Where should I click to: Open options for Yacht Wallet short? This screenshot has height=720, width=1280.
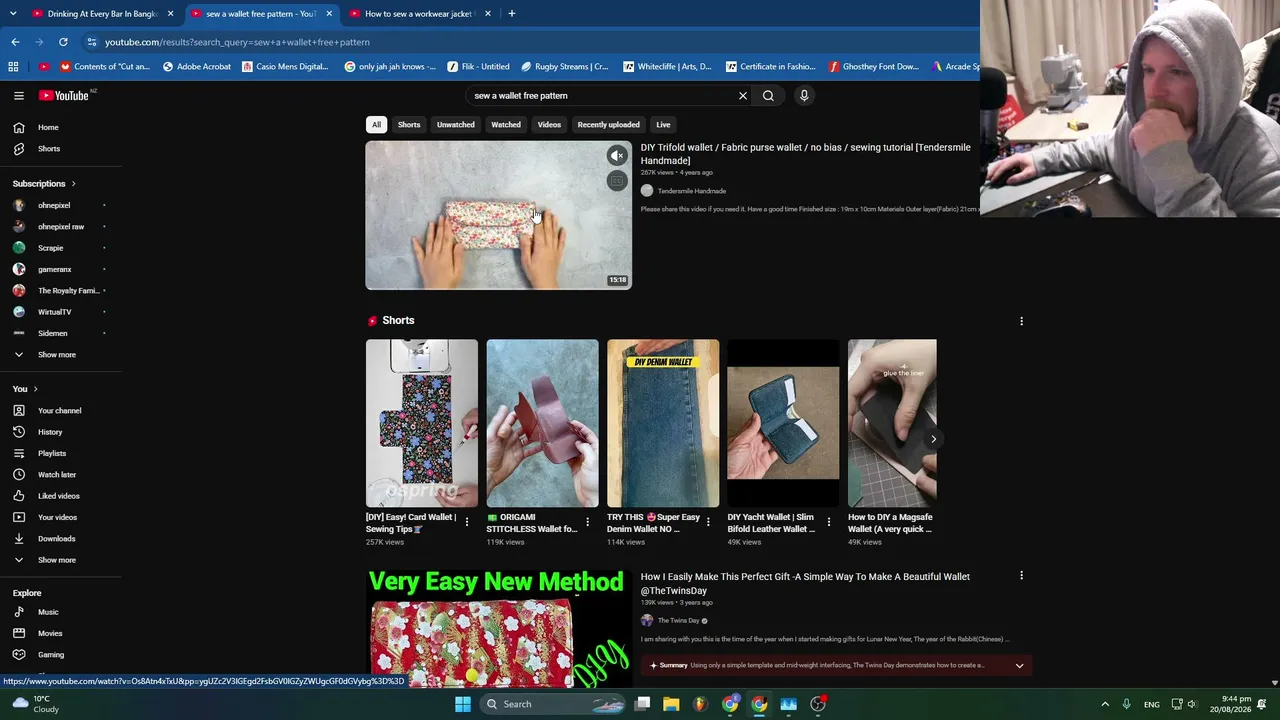828,522
